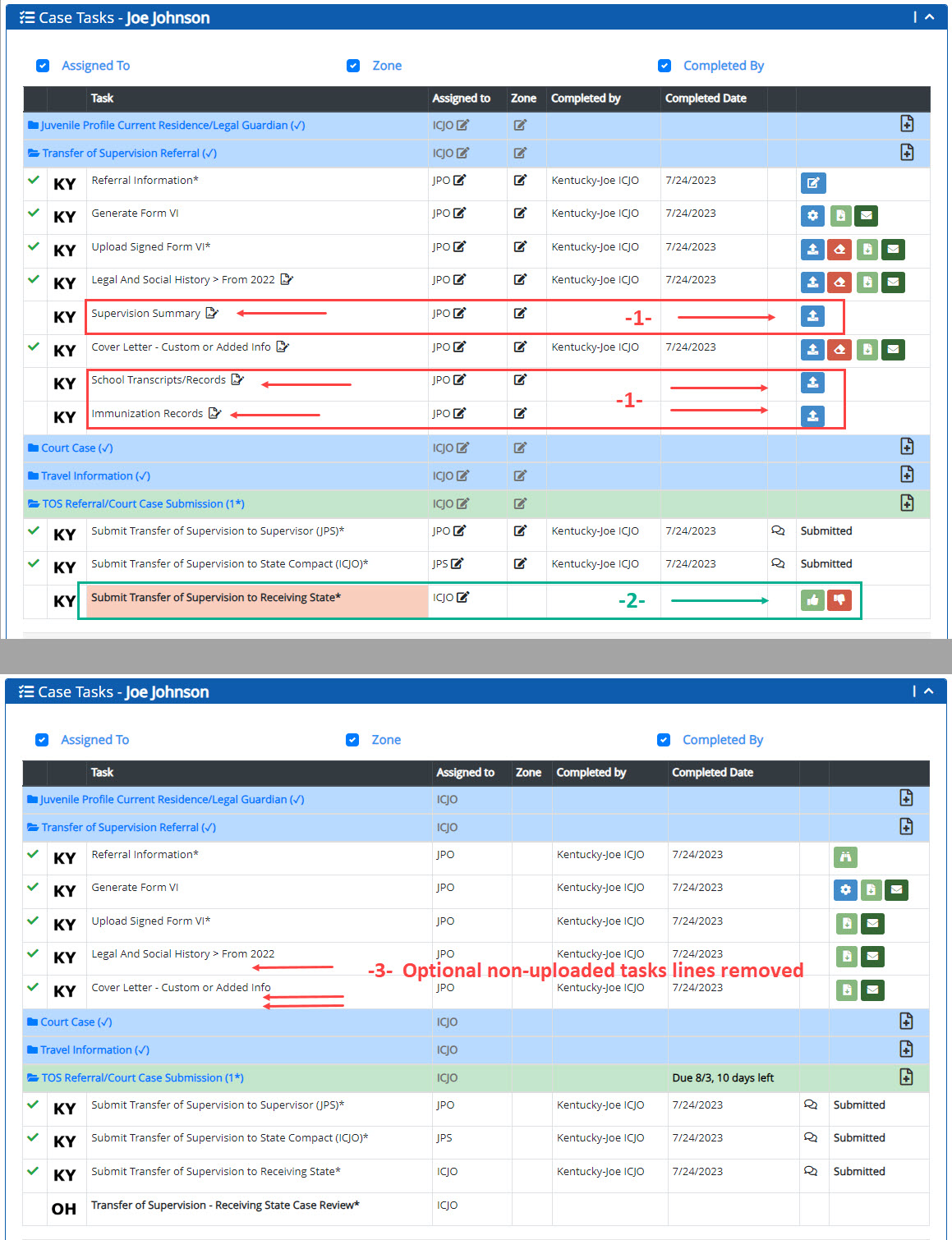Viewport: 952px width, 1240px height.
Task: Toggle Completed By checkbox in lower panel
Action: 664,740
